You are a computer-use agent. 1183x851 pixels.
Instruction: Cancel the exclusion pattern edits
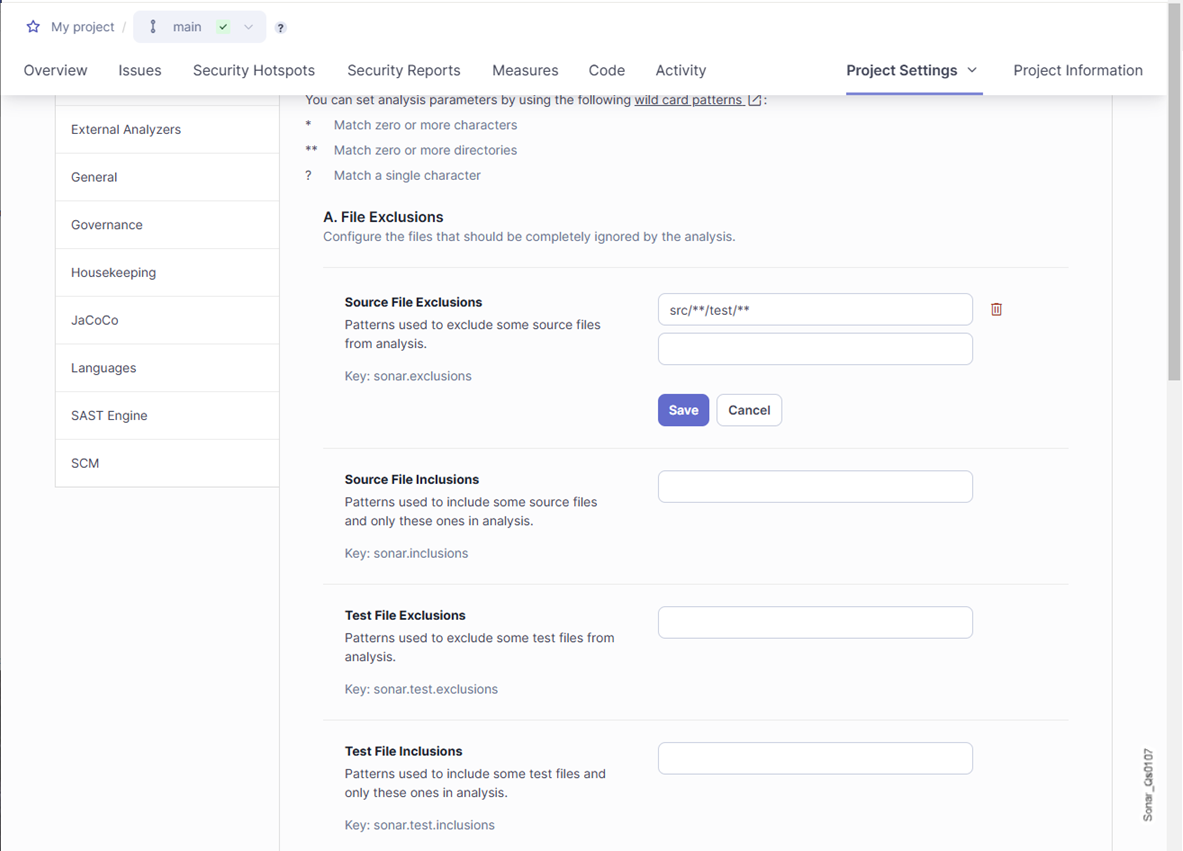click(748, 410)
